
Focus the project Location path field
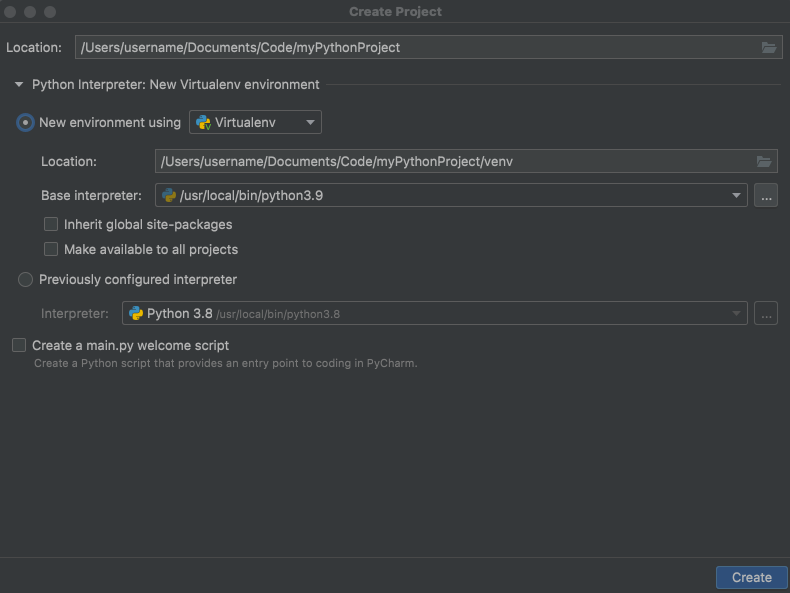(428, 47)
